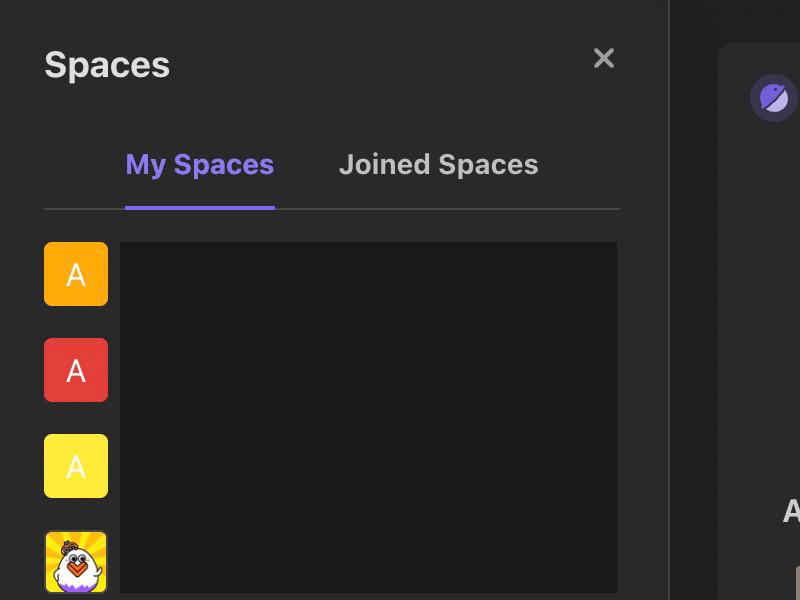Screen dimensions: 800x600
Task: Switch to the My Spaces tab
Action: tap(199, 165)
